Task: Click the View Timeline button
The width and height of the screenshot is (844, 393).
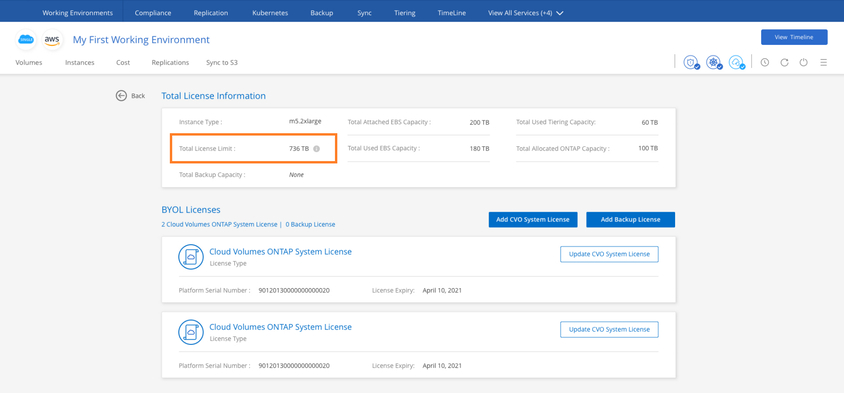Action: 794,37
